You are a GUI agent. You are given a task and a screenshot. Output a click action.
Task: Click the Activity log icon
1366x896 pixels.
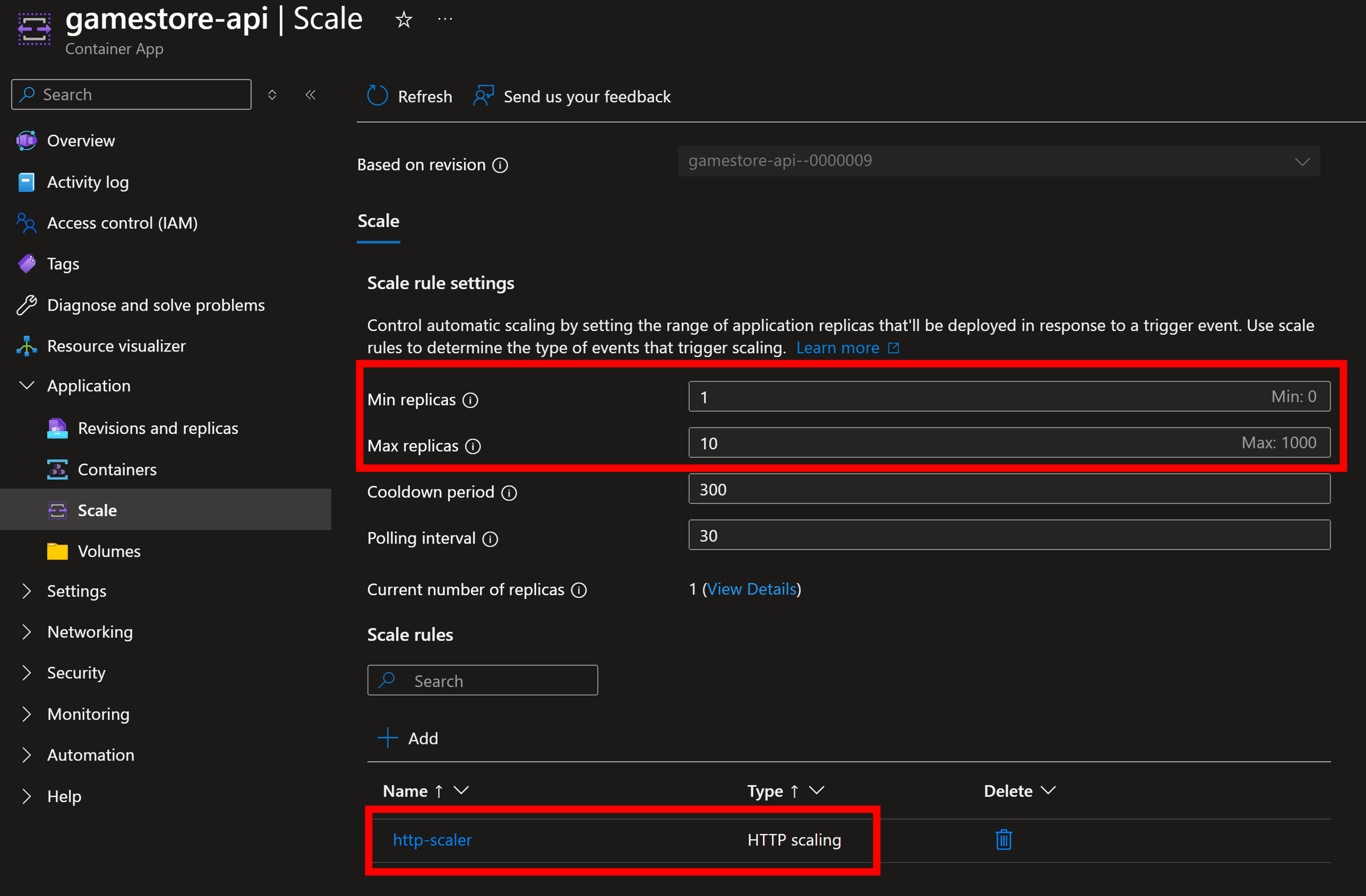click(26, 182)
